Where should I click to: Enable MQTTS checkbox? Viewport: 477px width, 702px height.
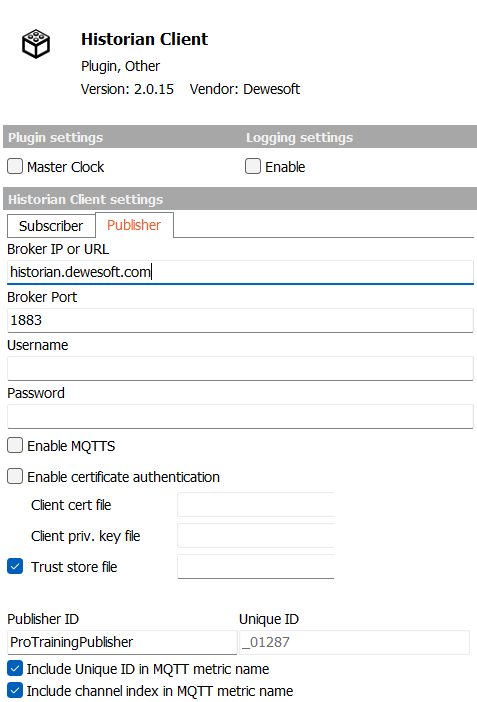(15, 445)
